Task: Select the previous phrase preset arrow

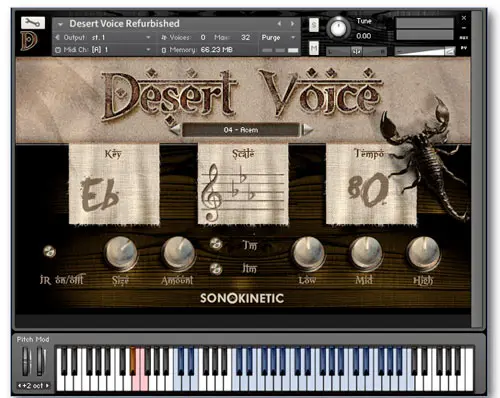Action: [176, 130]
